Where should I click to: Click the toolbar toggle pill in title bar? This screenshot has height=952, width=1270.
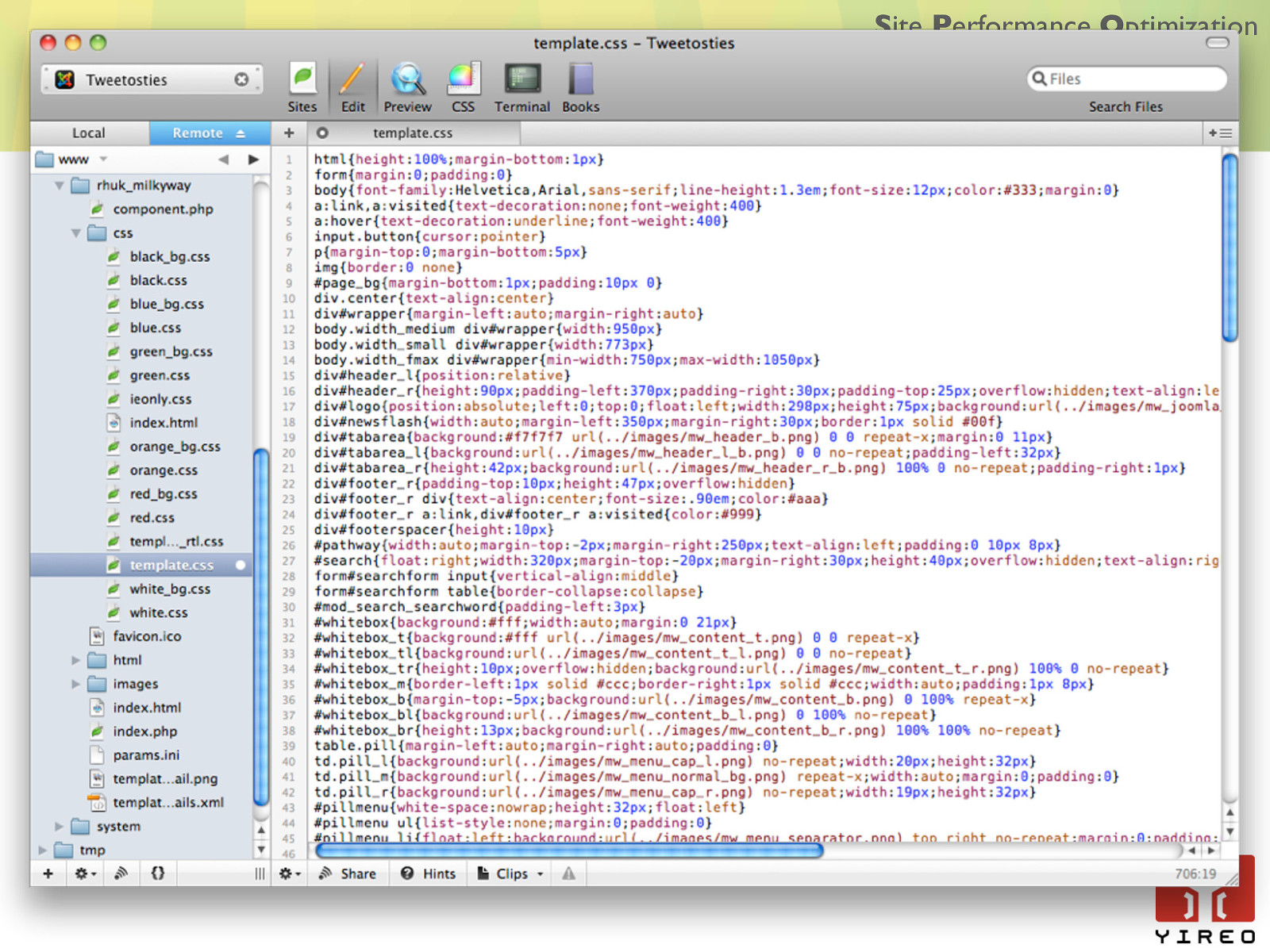click(1218, 43)
